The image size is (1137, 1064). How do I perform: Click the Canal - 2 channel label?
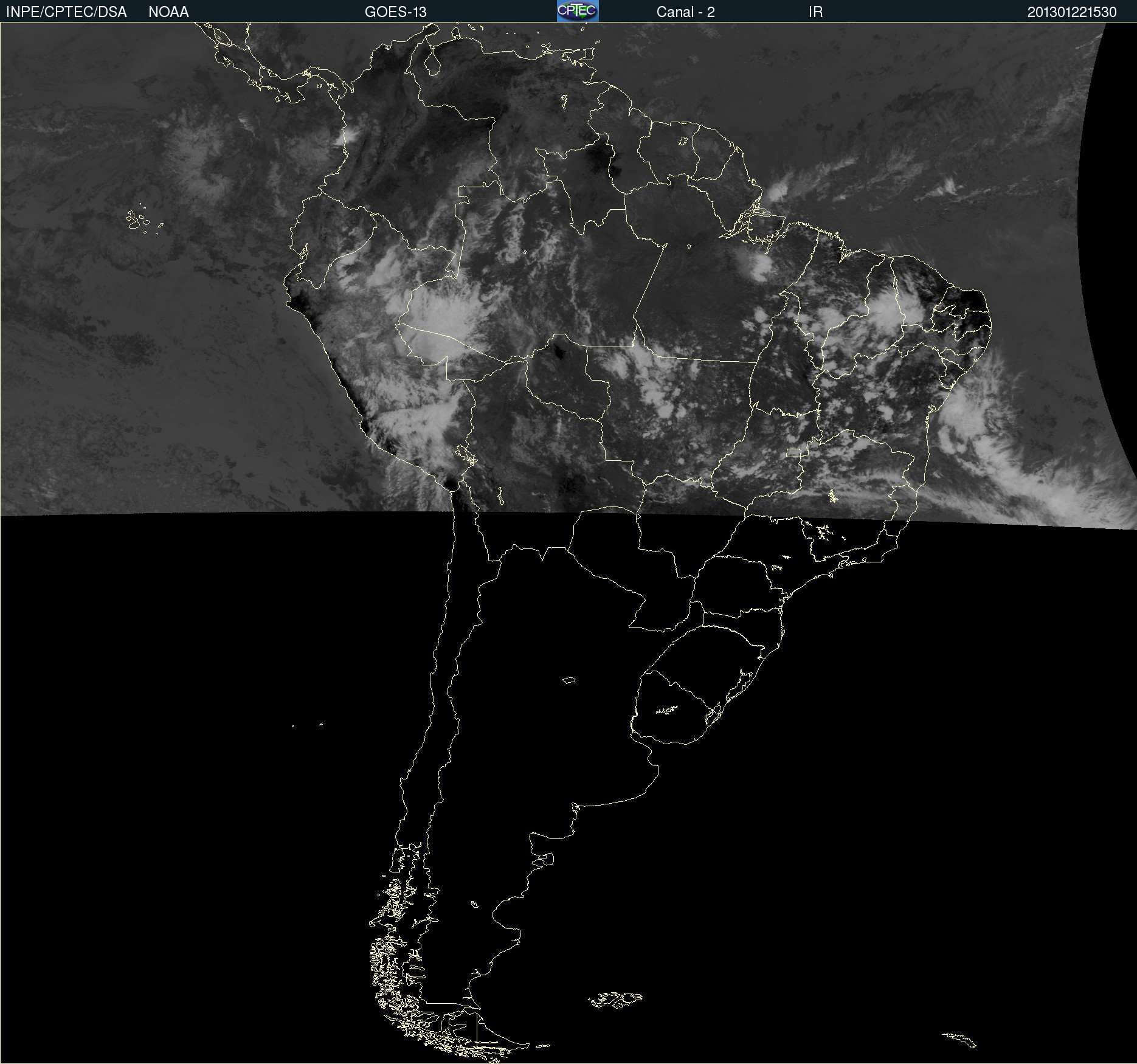click(685, 12)
